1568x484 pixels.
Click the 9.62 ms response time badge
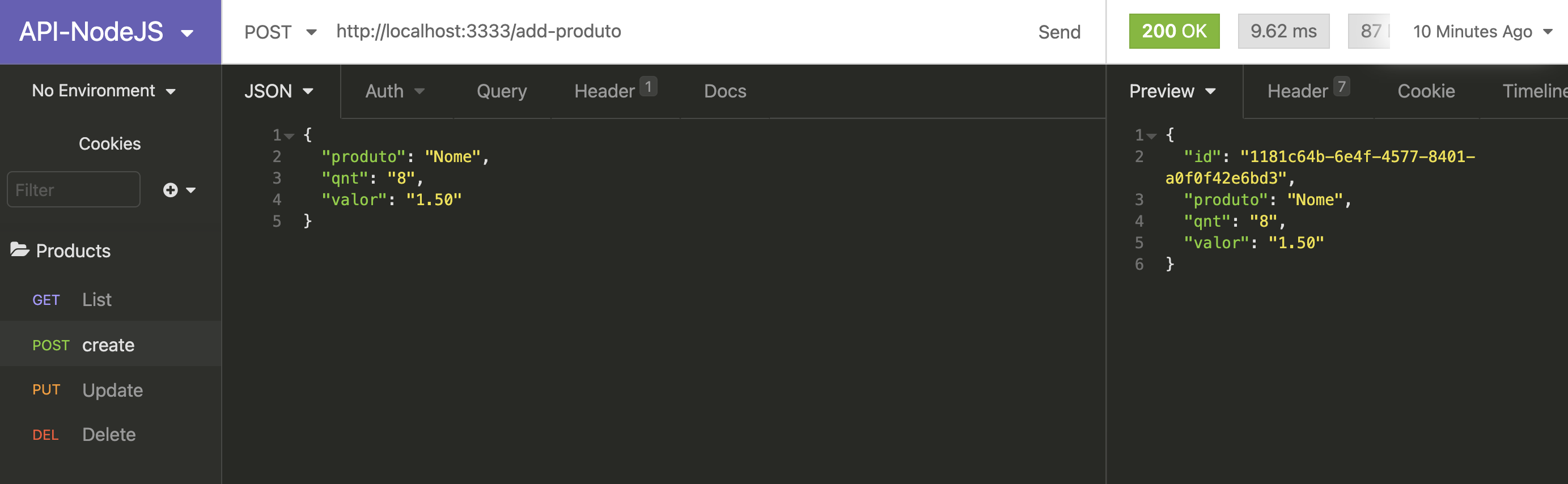point(1283,31)
